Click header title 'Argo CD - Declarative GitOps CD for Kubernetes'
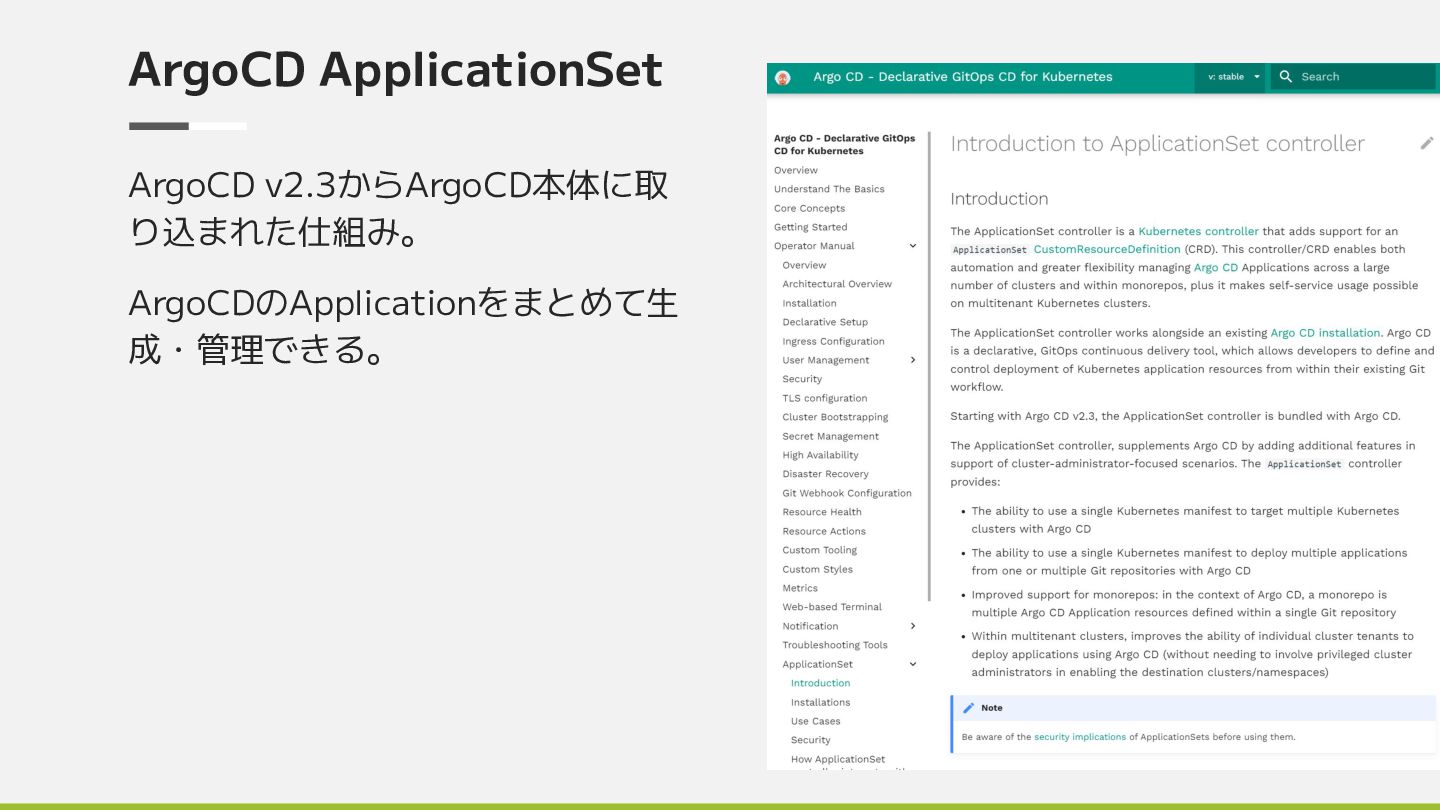This screenshot has height=810, width=1440. pyautogui.click(x=962, y=77)
